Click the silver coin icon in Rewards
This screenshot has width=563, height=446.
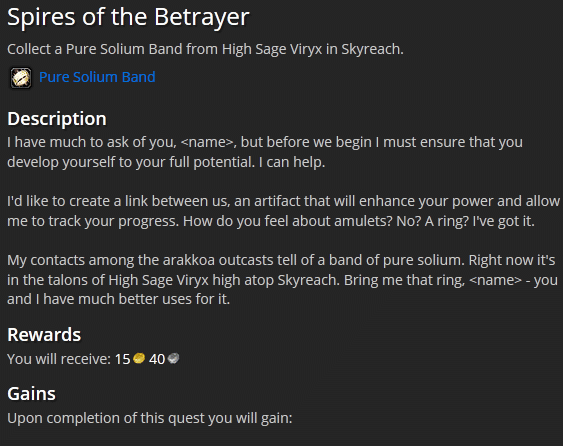(x=173, y=358)
